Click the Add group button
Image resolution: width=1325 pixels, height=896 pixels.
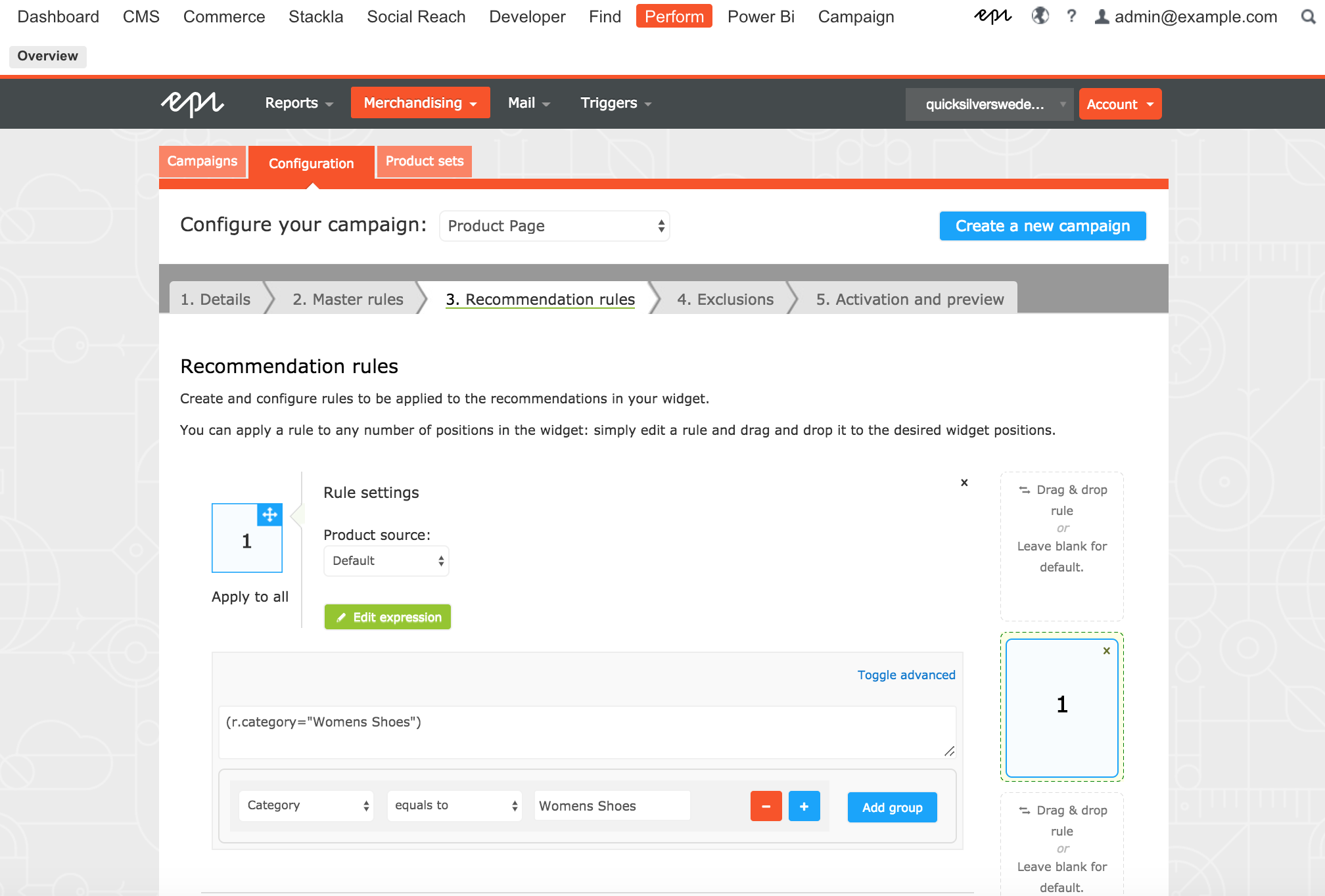[x=892, y=808]
